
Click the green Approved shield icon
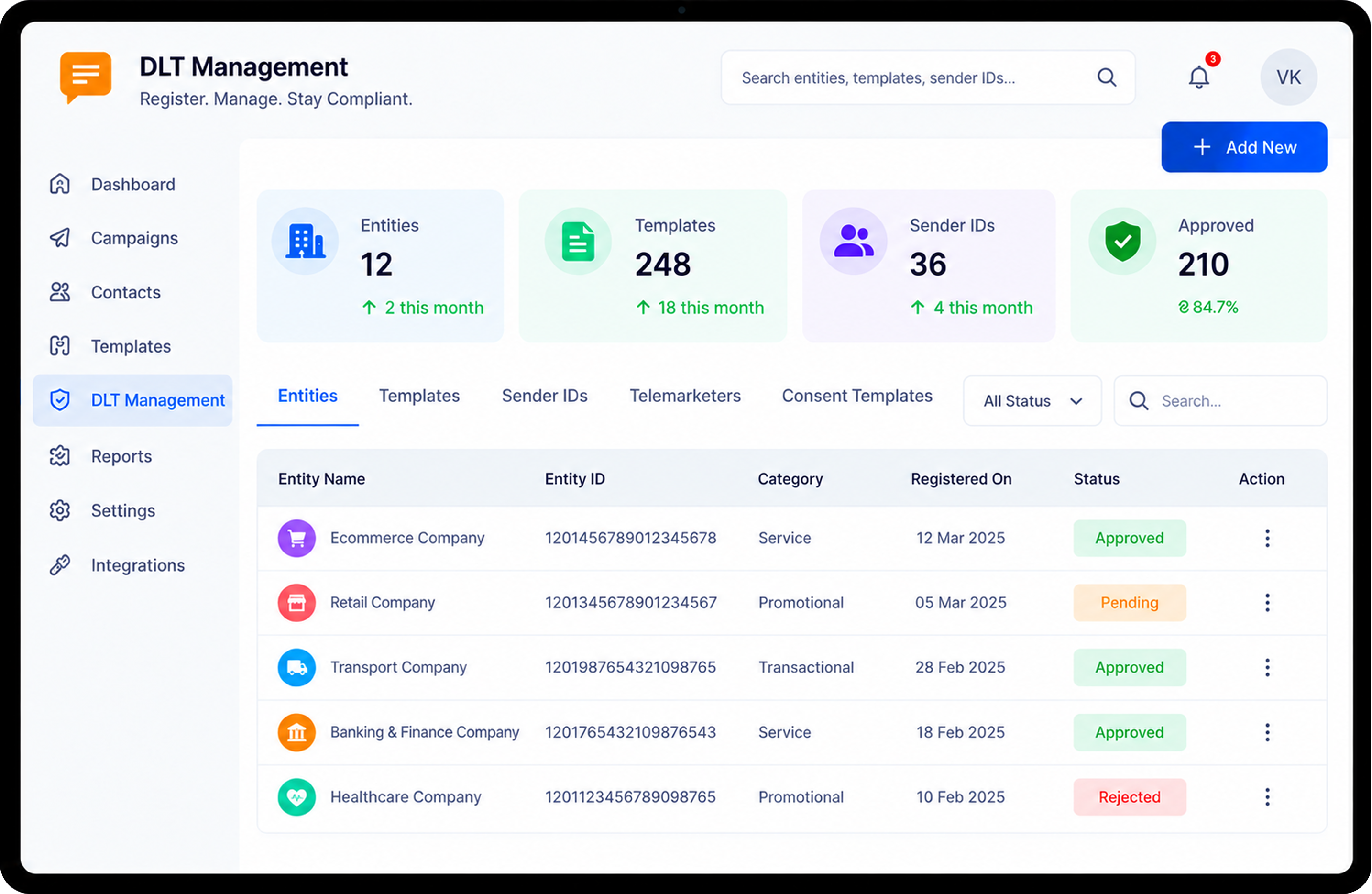click(1122, 241)
